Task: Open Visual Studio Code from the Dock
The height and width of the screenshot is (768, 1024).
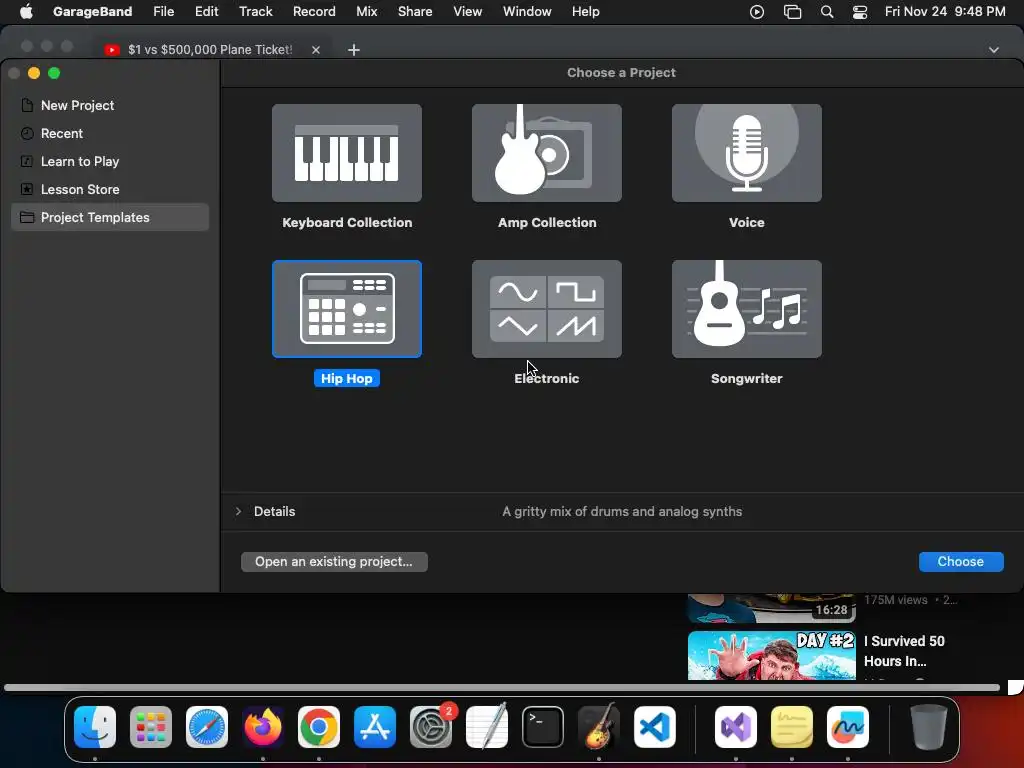Action: 654,727
